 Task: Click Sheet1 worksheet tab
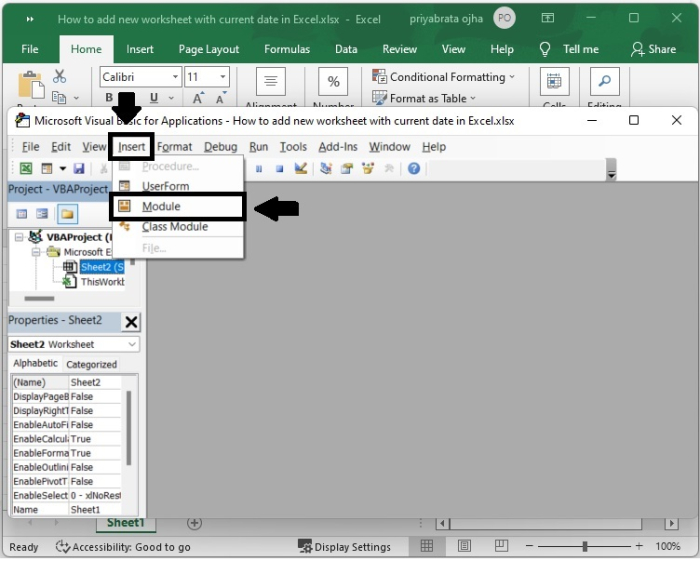coord(125,523)
